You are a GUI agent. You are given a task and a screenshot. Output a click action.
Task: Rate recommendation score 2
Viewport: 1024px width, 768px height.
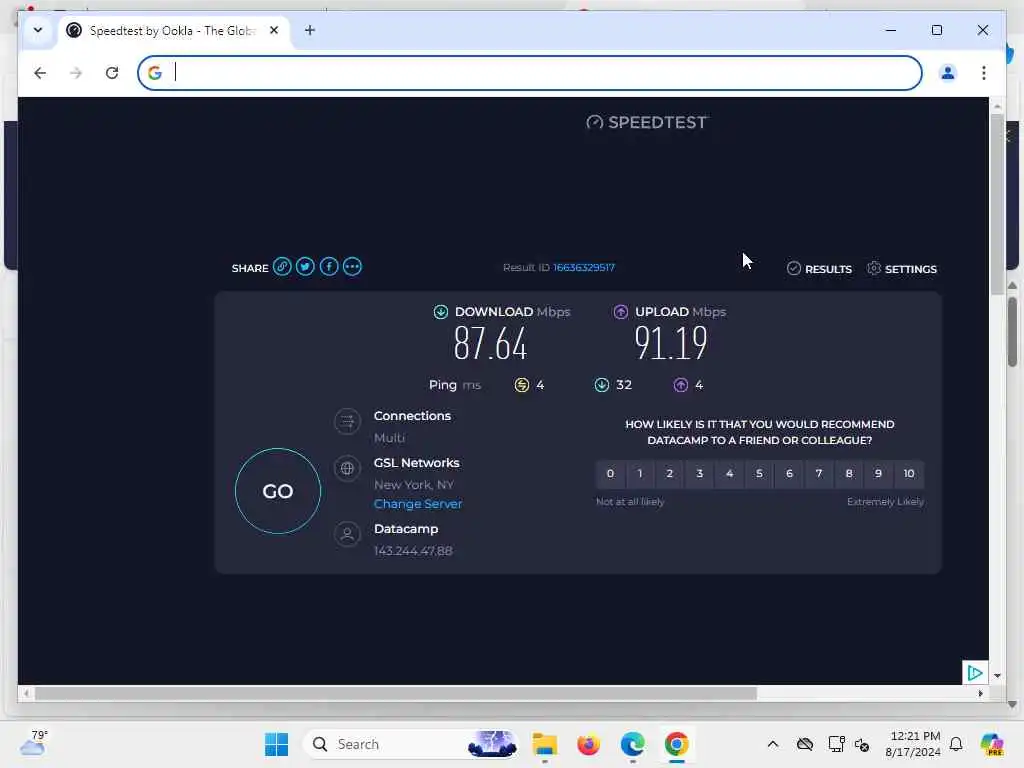pyautogui.click(x=669, y=473)
